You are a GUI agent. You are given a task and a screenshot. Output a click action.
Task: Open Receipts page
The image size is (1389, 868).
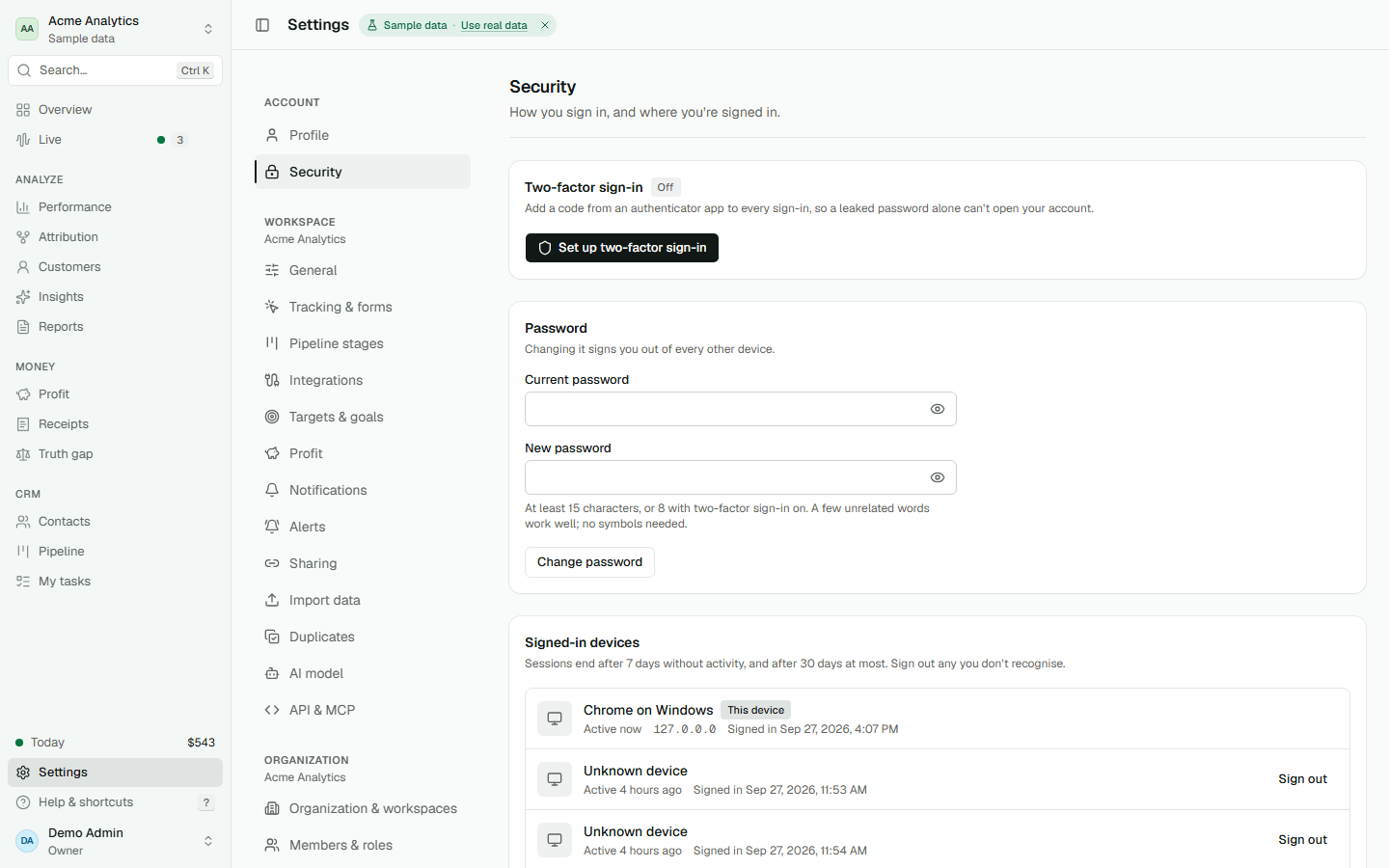(115, 424)
